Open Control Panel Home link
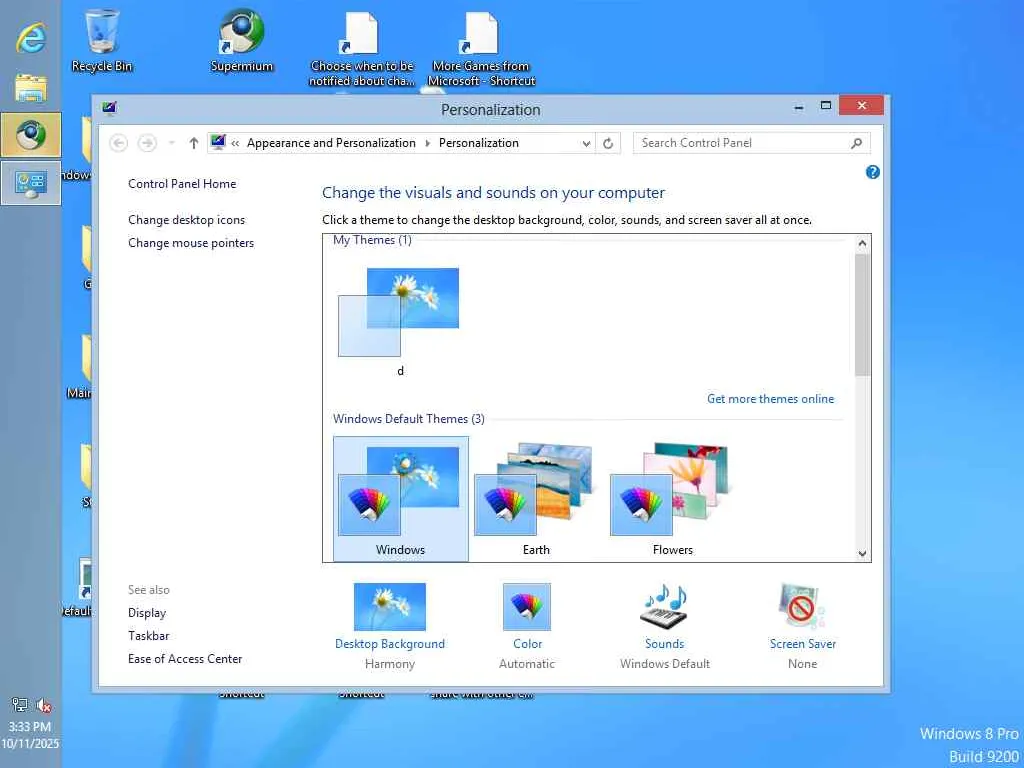1024x768 pixels. pos(182,184)
